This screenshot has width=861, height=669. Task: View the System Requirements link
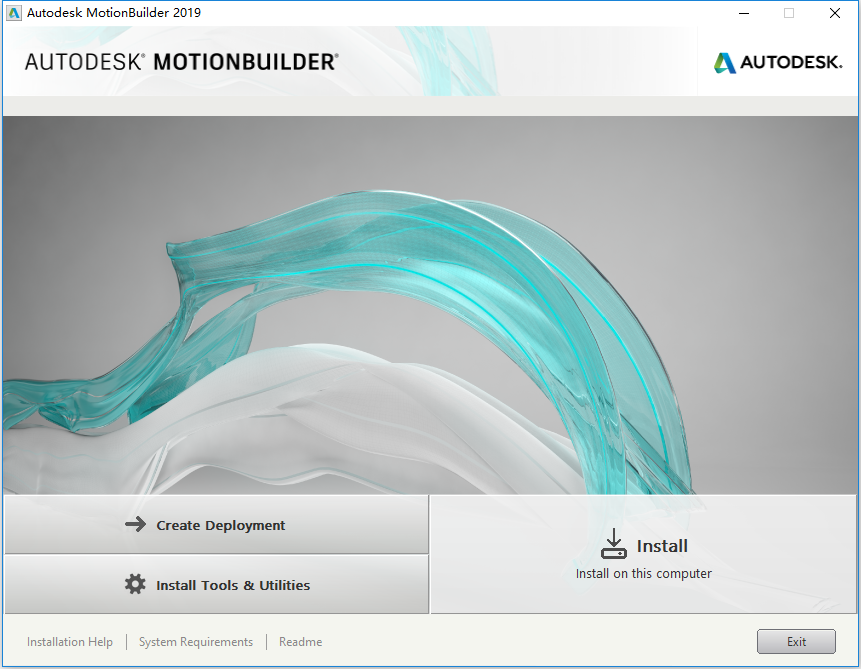pos(196,642)
